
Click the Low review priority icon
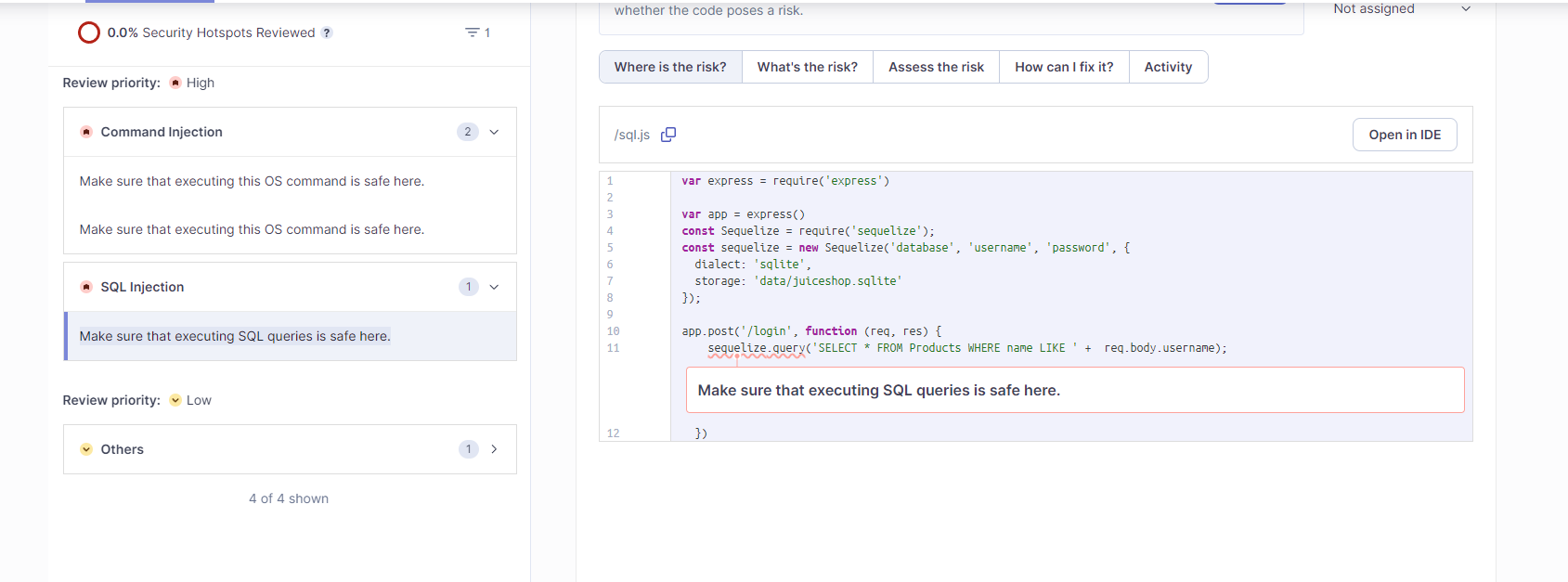tap(175, 400)
